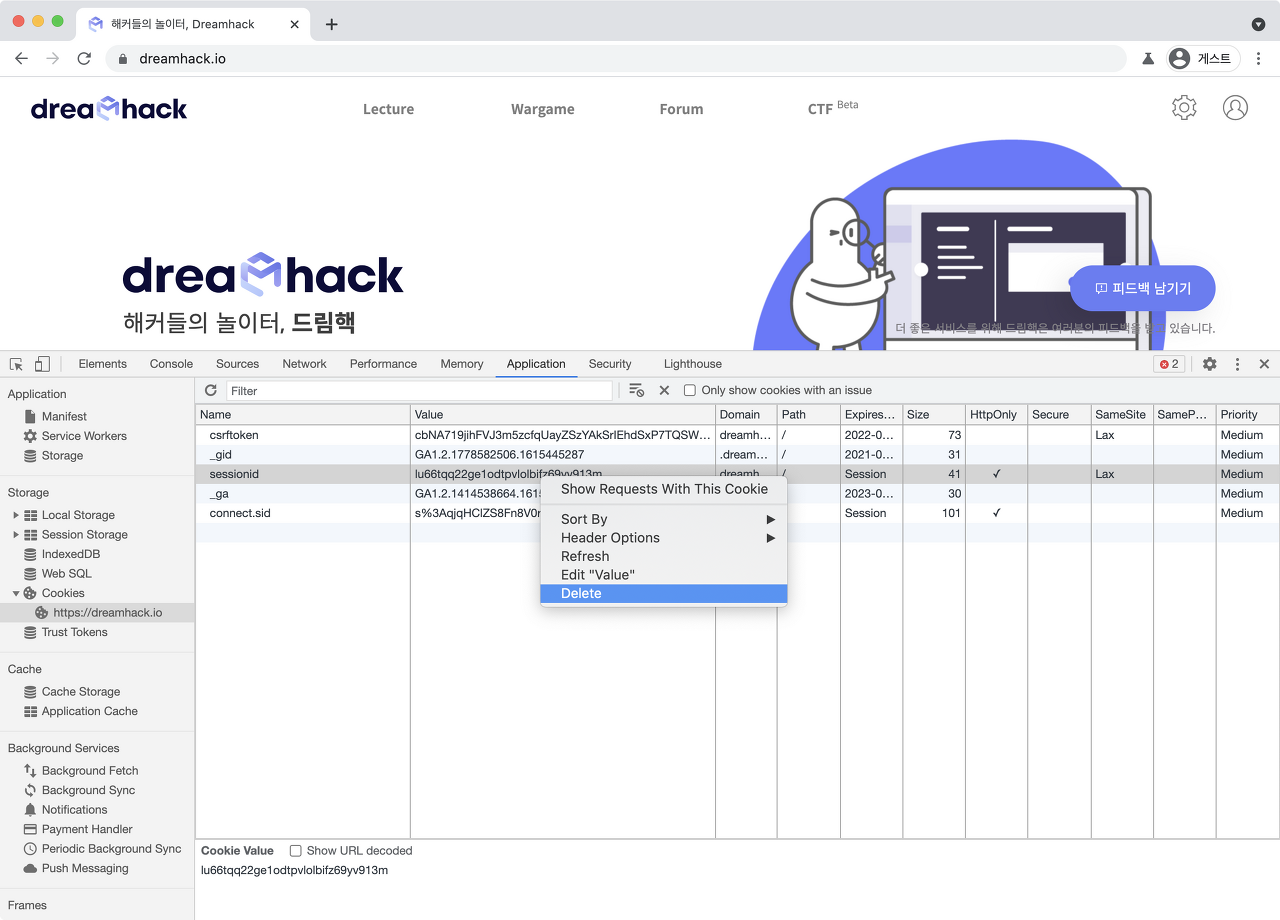Click the Web SQL database icon
Screen dimensions: 1280x920
30,573
